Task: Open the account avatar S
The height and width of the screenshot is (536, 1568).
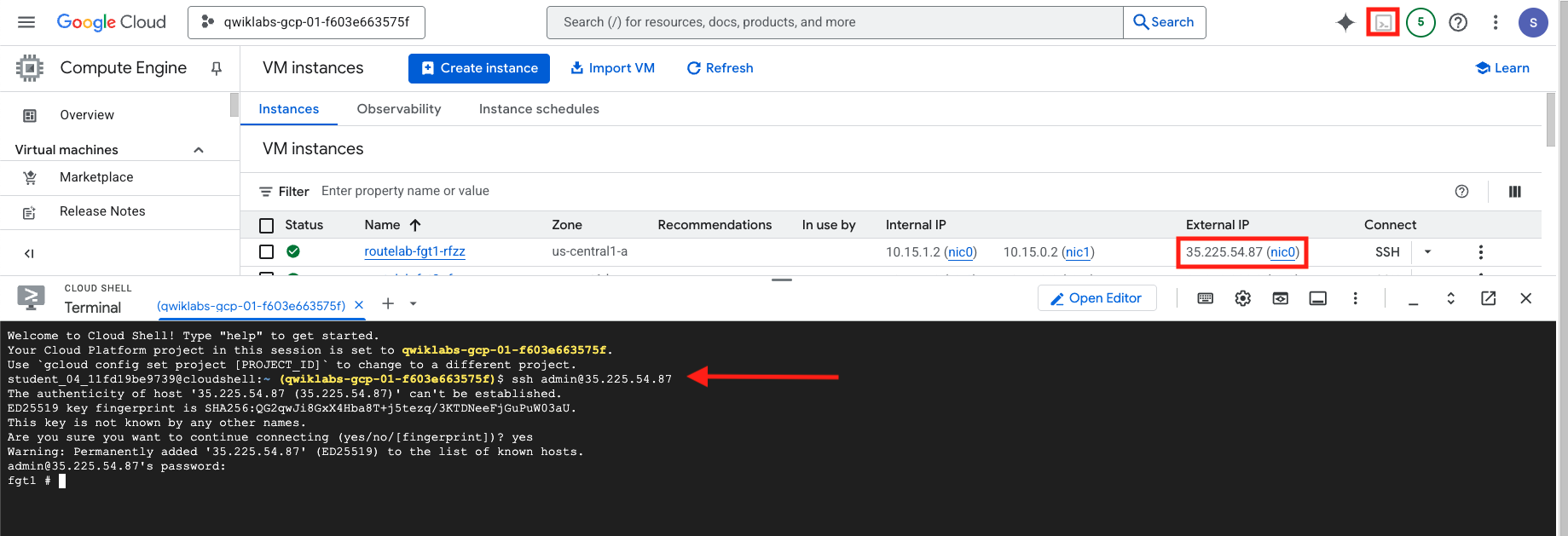Action: click(1533, 22)
